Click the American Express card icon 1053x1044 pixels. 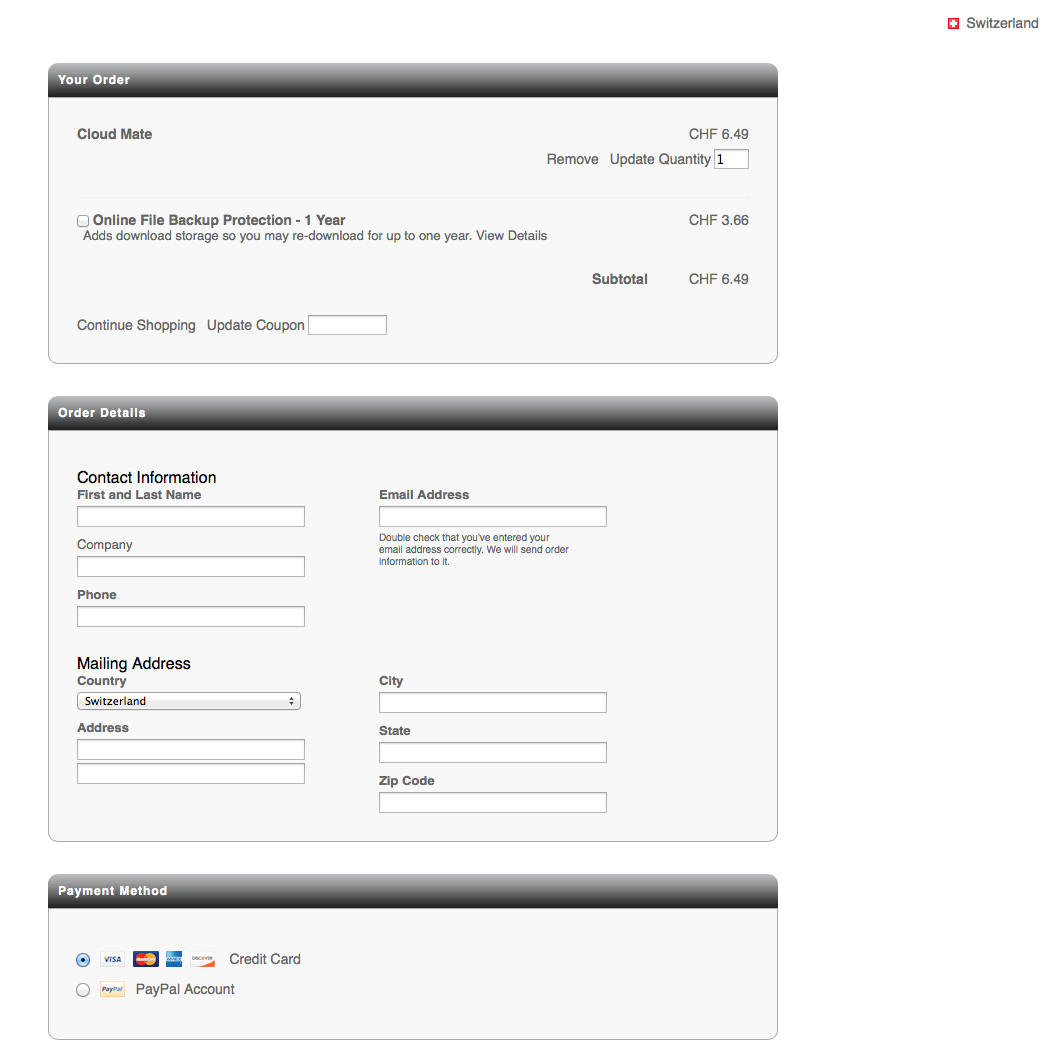point(174,960)
